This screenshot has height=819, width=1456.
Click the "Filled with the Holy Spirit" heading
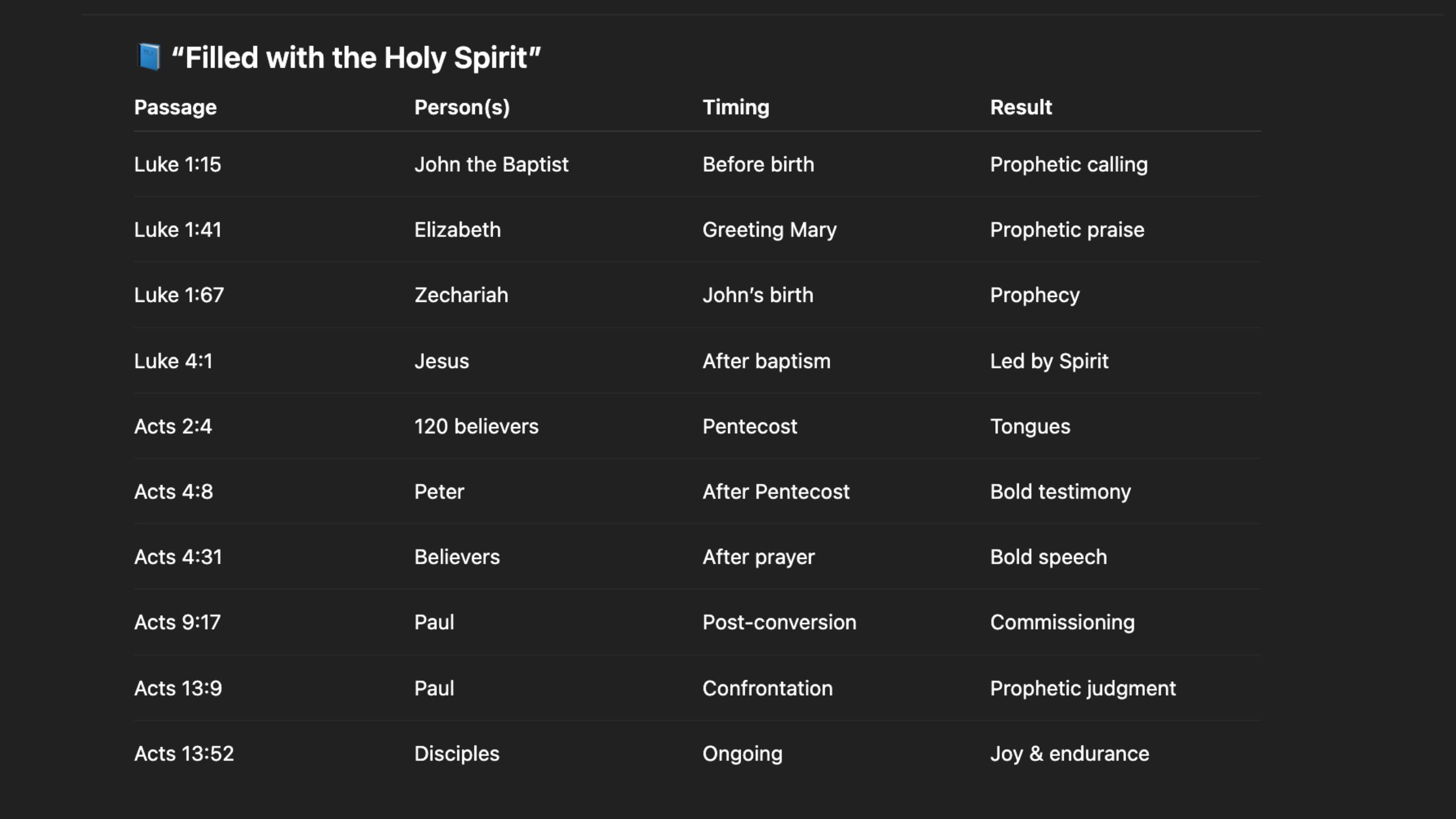(356, 57)
